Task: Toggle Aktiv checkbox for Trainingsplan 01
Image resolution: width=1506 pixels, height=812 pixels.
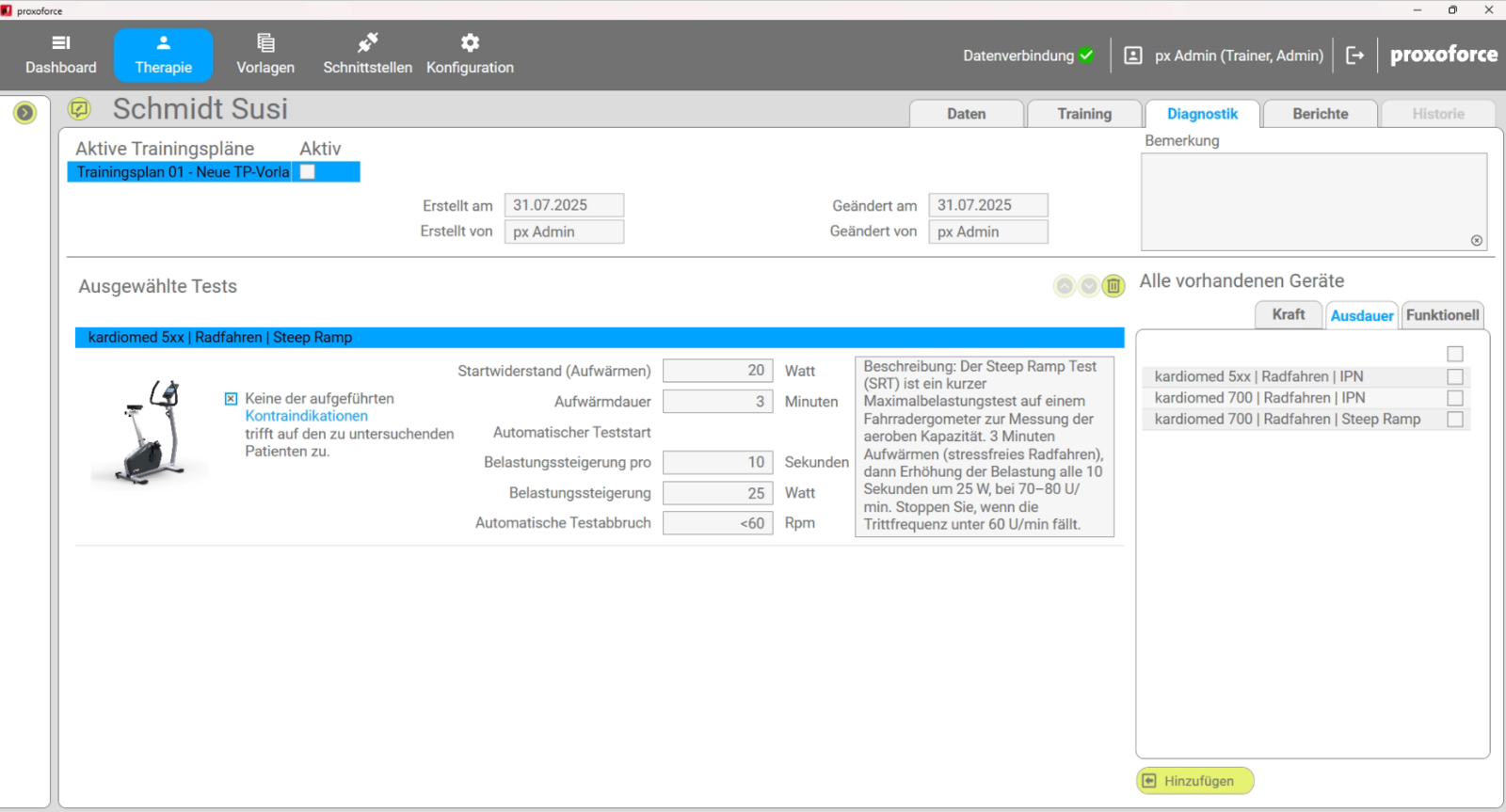Action: tap(307, 172)
